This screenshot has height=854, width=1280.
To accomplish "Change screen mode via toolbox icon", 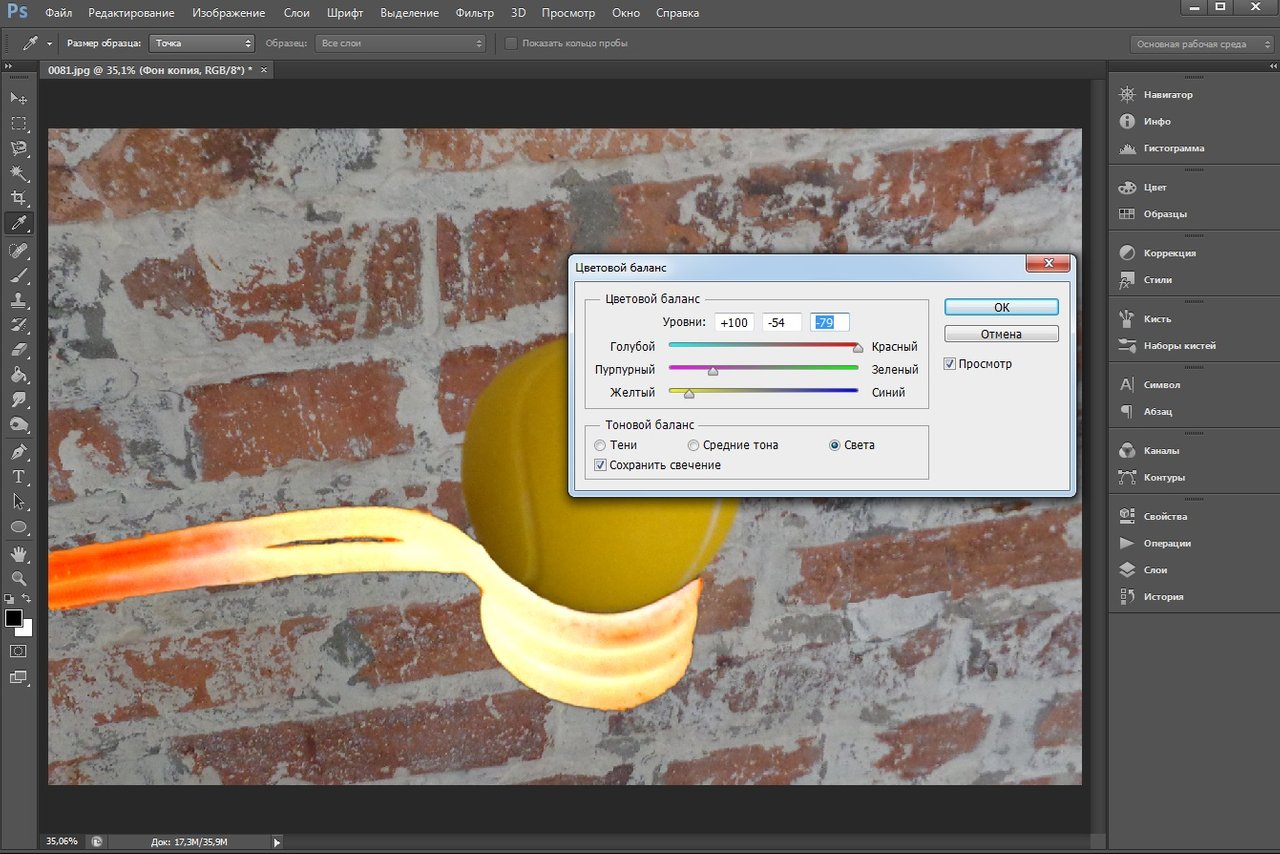I will (x=19, y=677).
